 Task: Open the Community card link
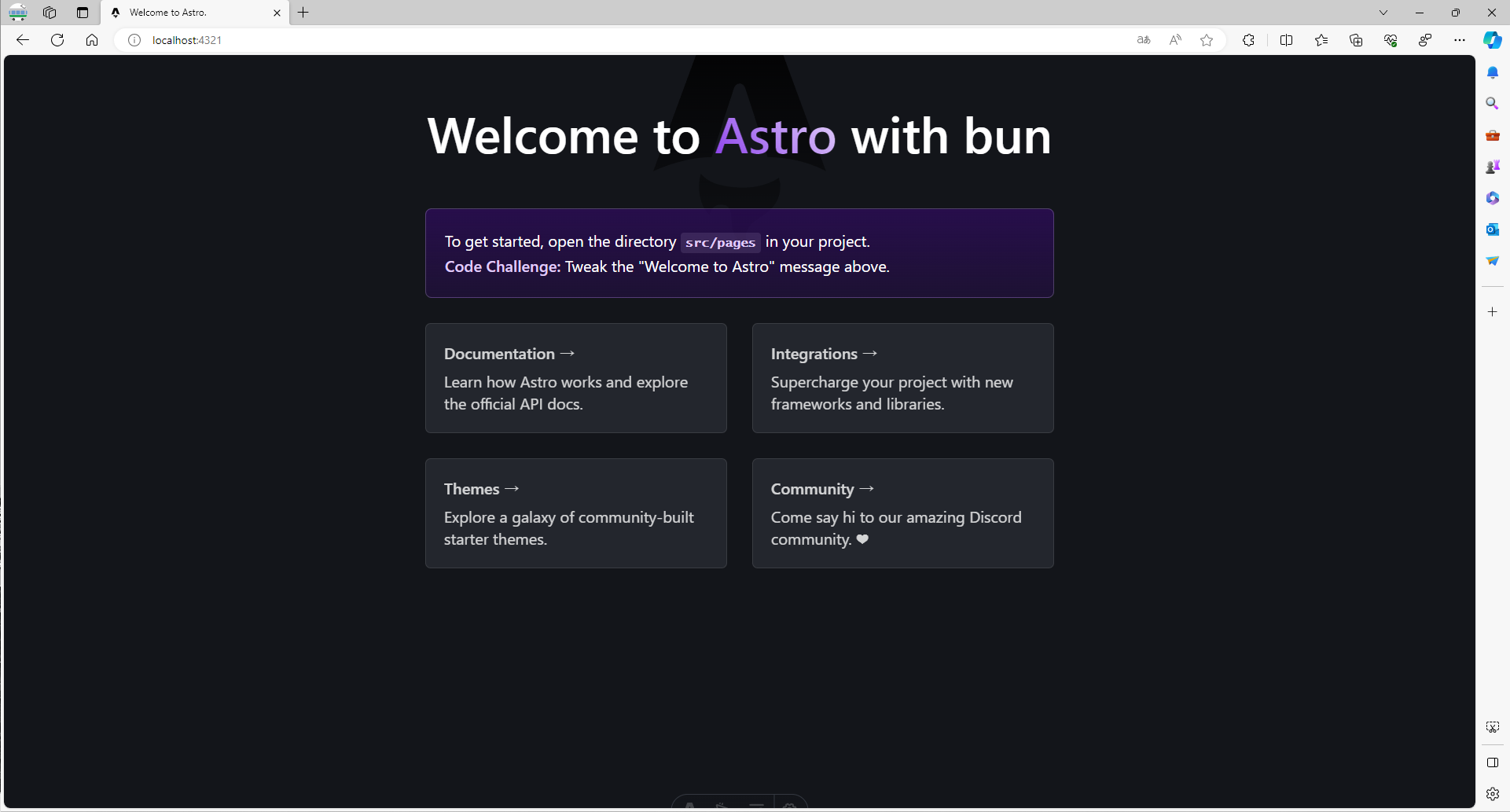[x=903, y=513]
